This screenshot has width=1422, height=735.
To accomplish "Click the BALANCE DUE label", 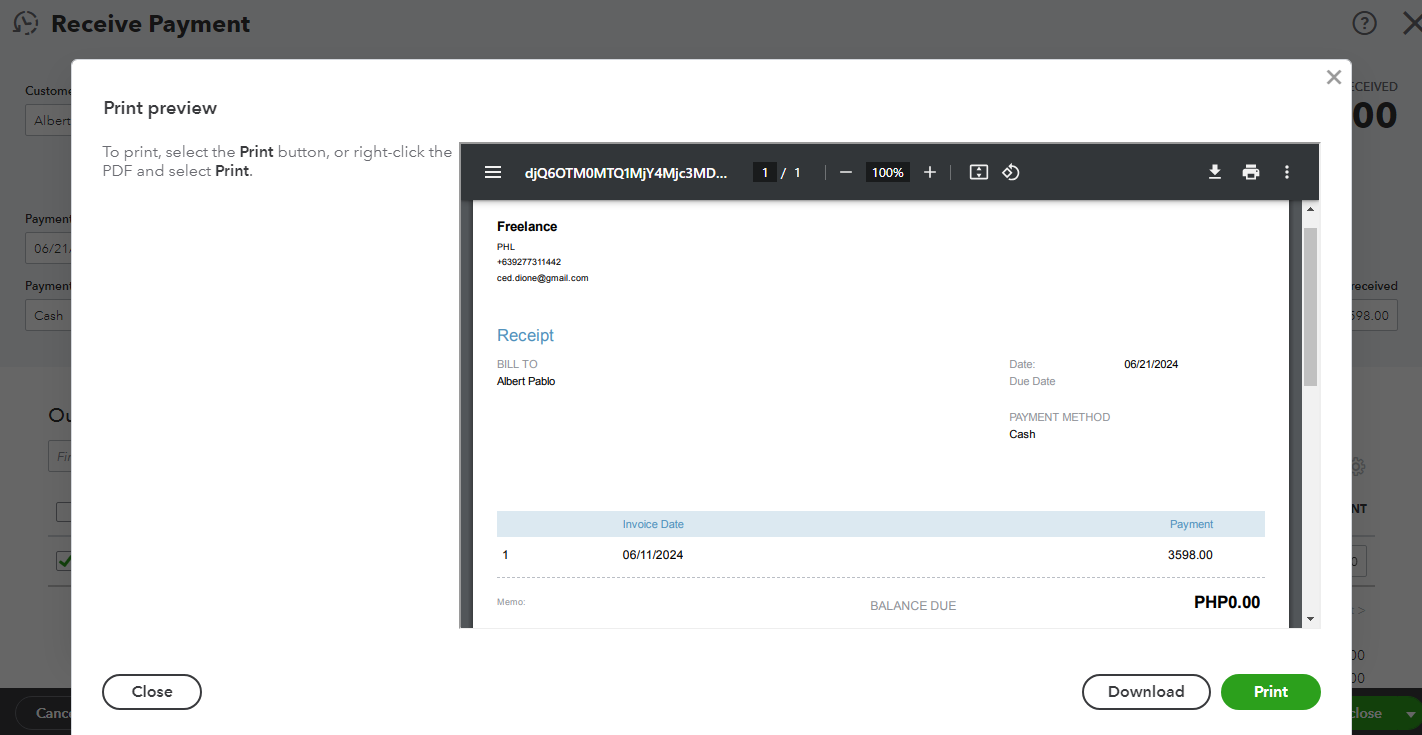I will pyautogui.click(x=913, y=606).
